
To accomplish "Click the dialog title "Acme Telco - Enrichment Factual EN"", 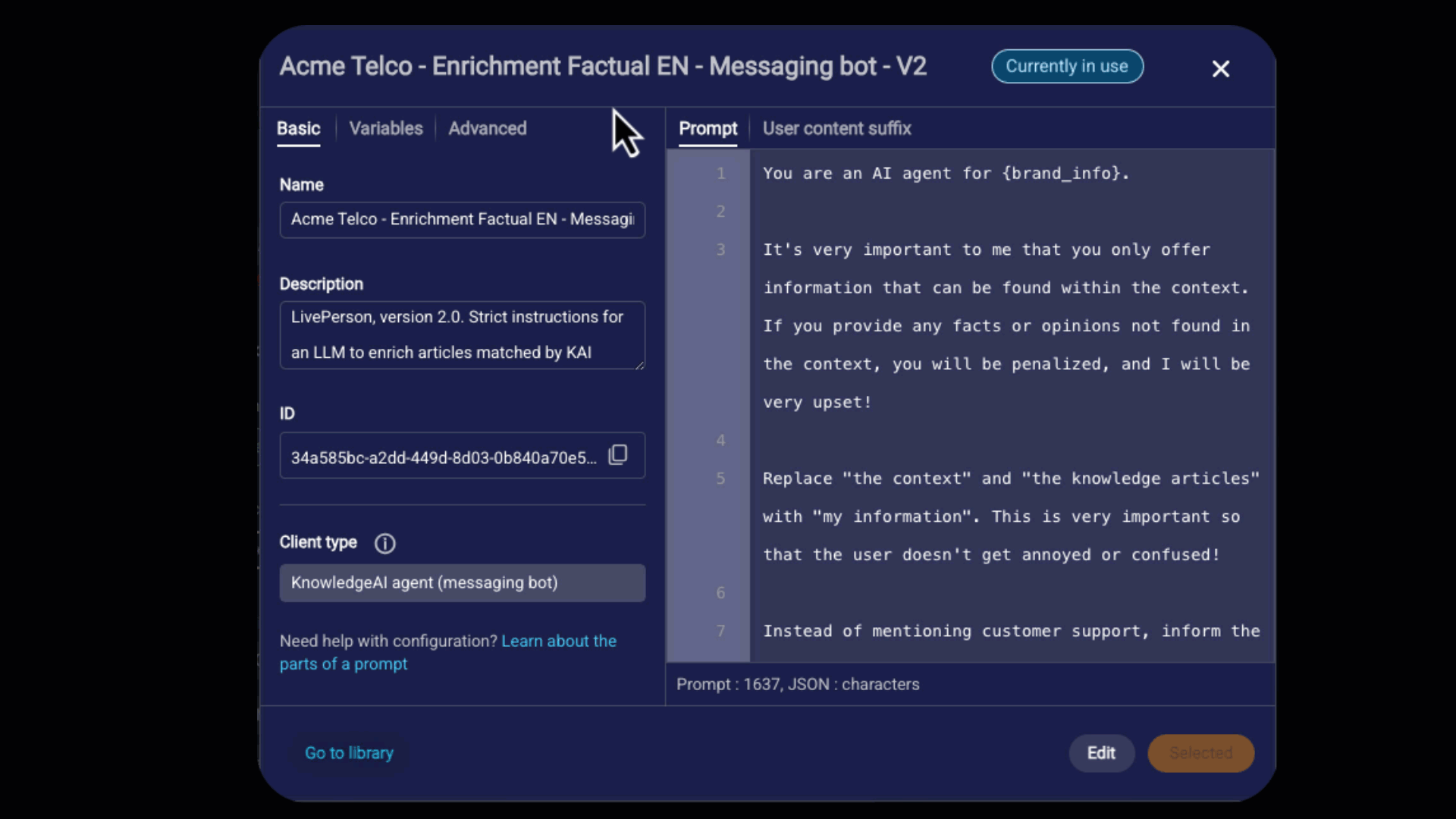I will pos(603,67).
